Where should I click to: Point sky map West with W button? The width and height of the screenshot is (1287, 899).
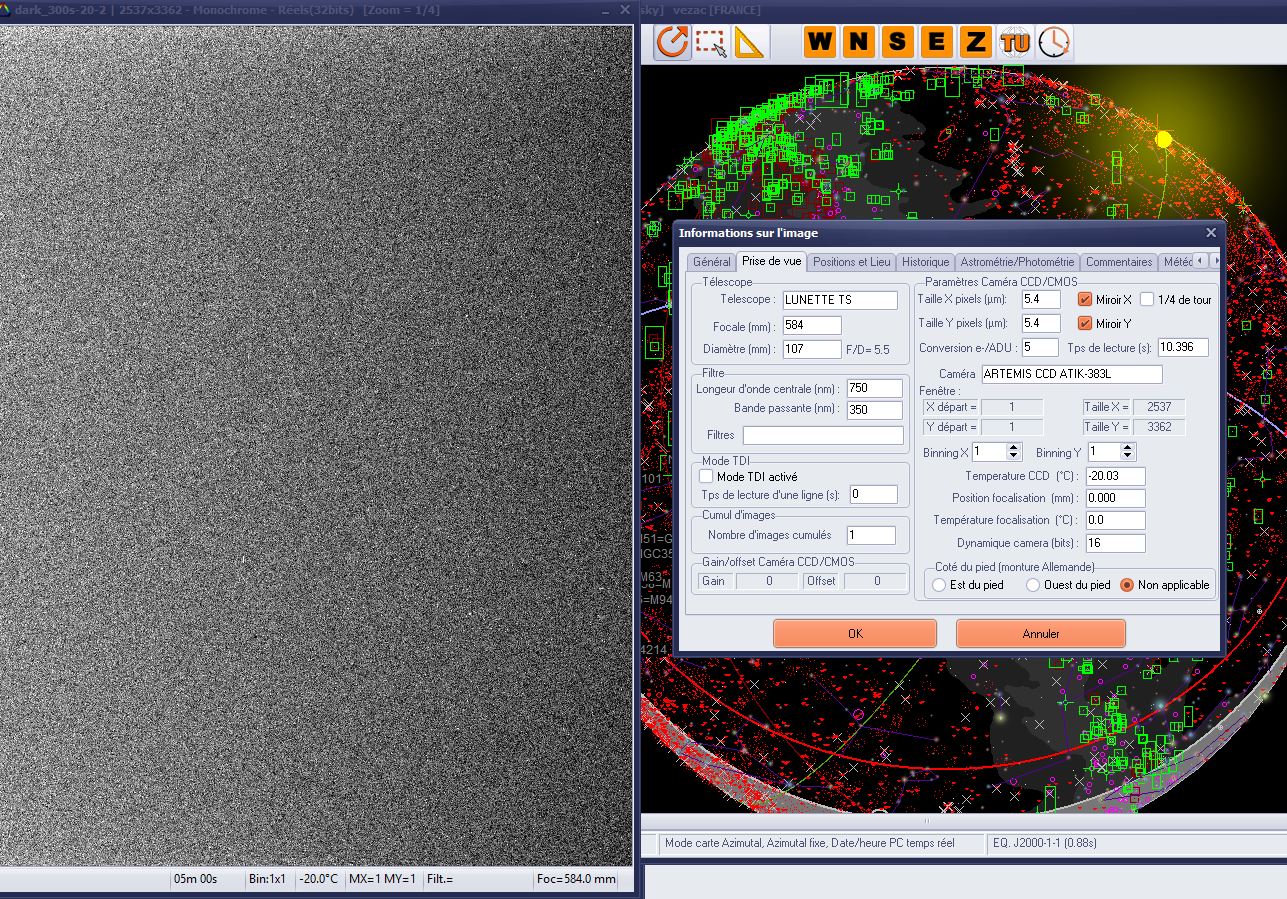pyautogui.click(x=819, y=42)
